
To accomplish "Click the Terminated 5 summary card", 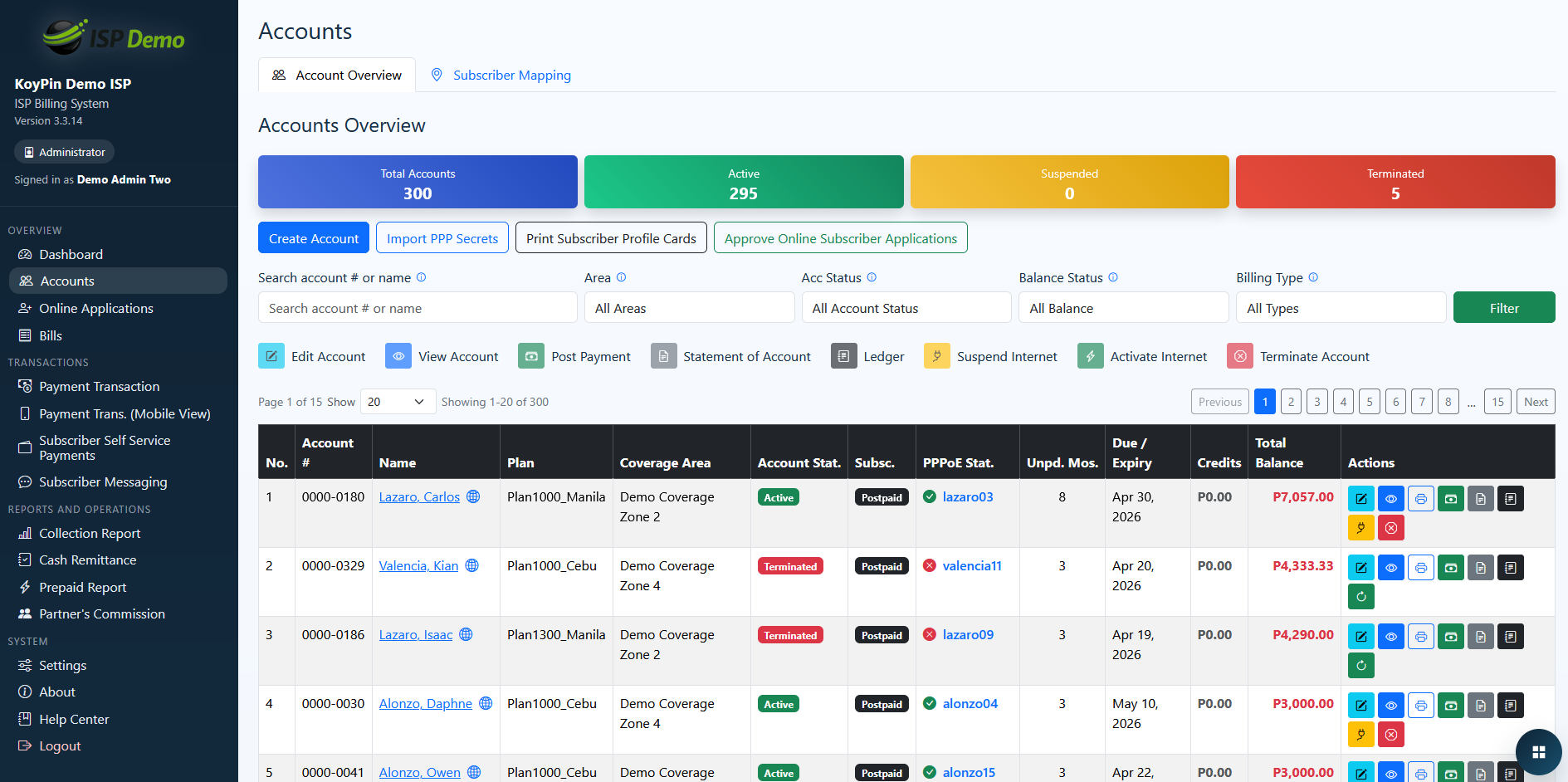I will pyautogui.click(x=1395, y=182).
